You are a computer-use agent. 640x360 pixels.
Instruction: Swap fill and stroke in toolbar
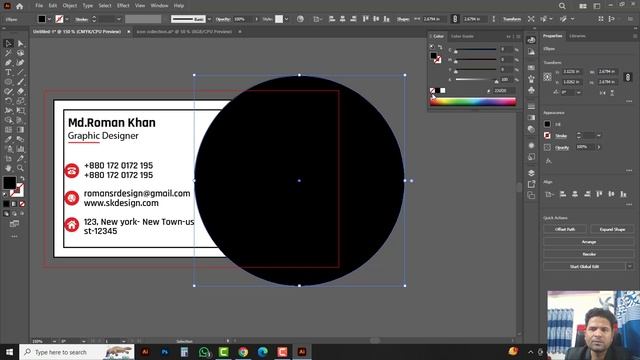coord(22,178)
